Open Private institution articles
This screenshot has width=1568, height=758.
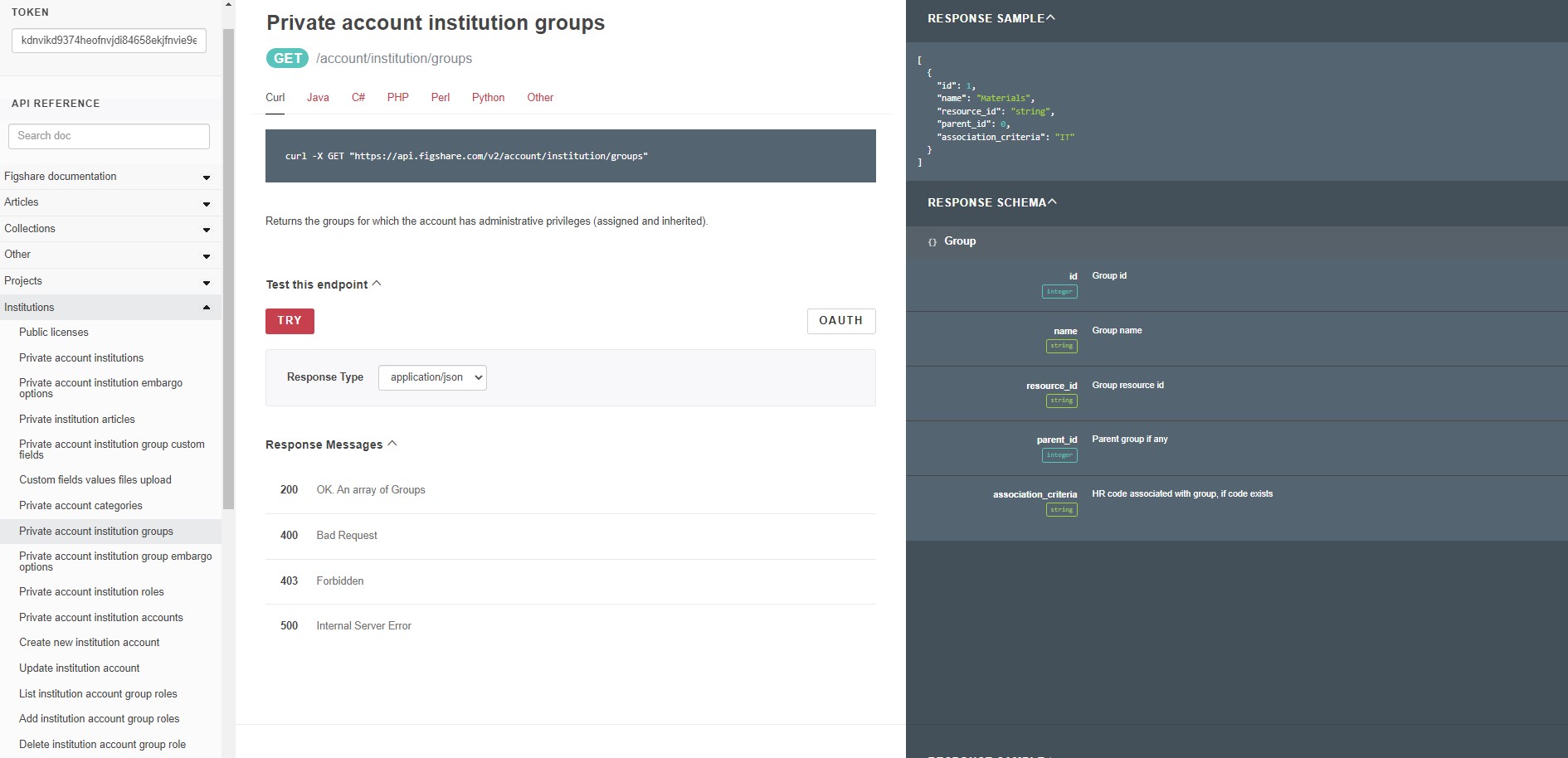(x=77, y=420)
